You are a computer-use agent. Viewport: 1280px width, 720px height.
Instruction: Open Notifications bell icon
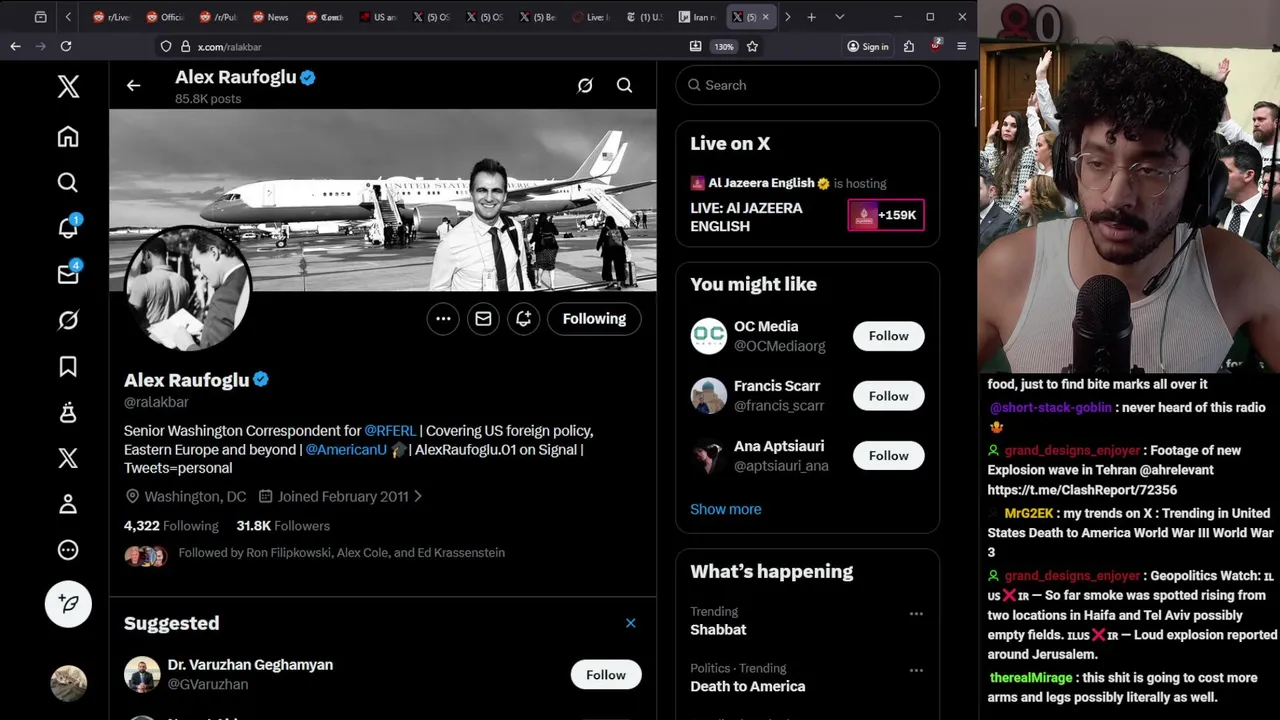tap(68, 228)
